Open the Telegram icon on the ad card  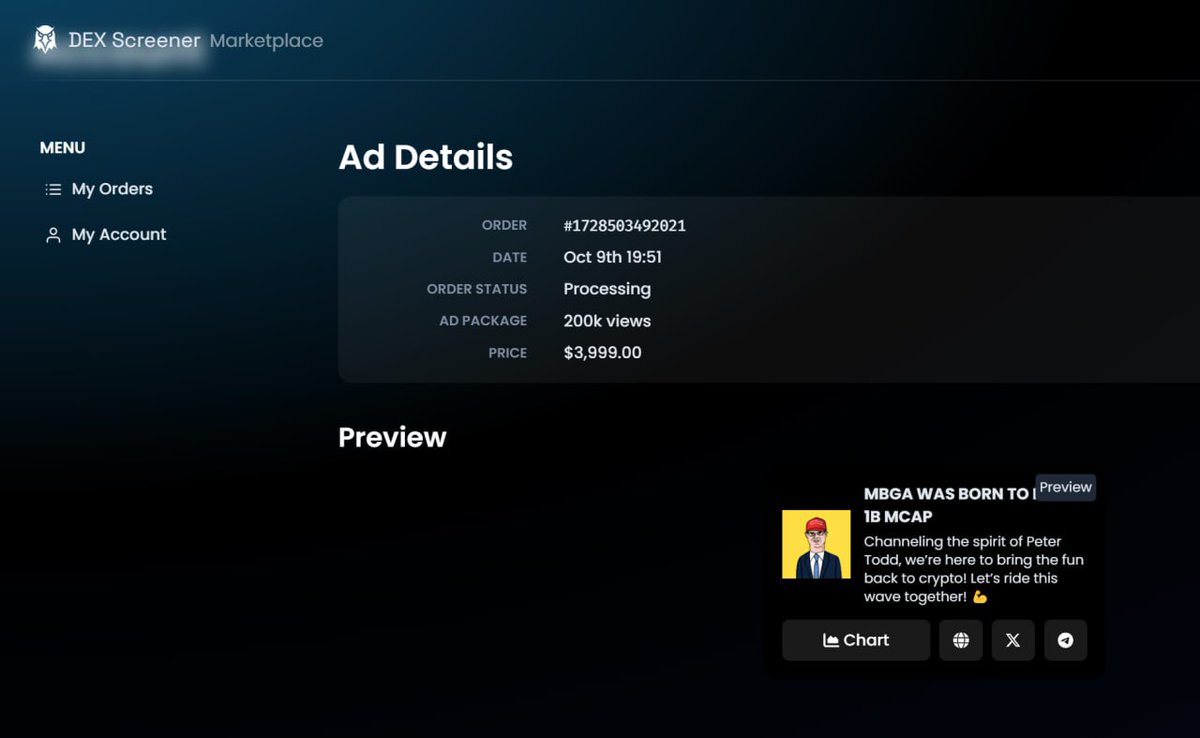tap(1065, 640)
